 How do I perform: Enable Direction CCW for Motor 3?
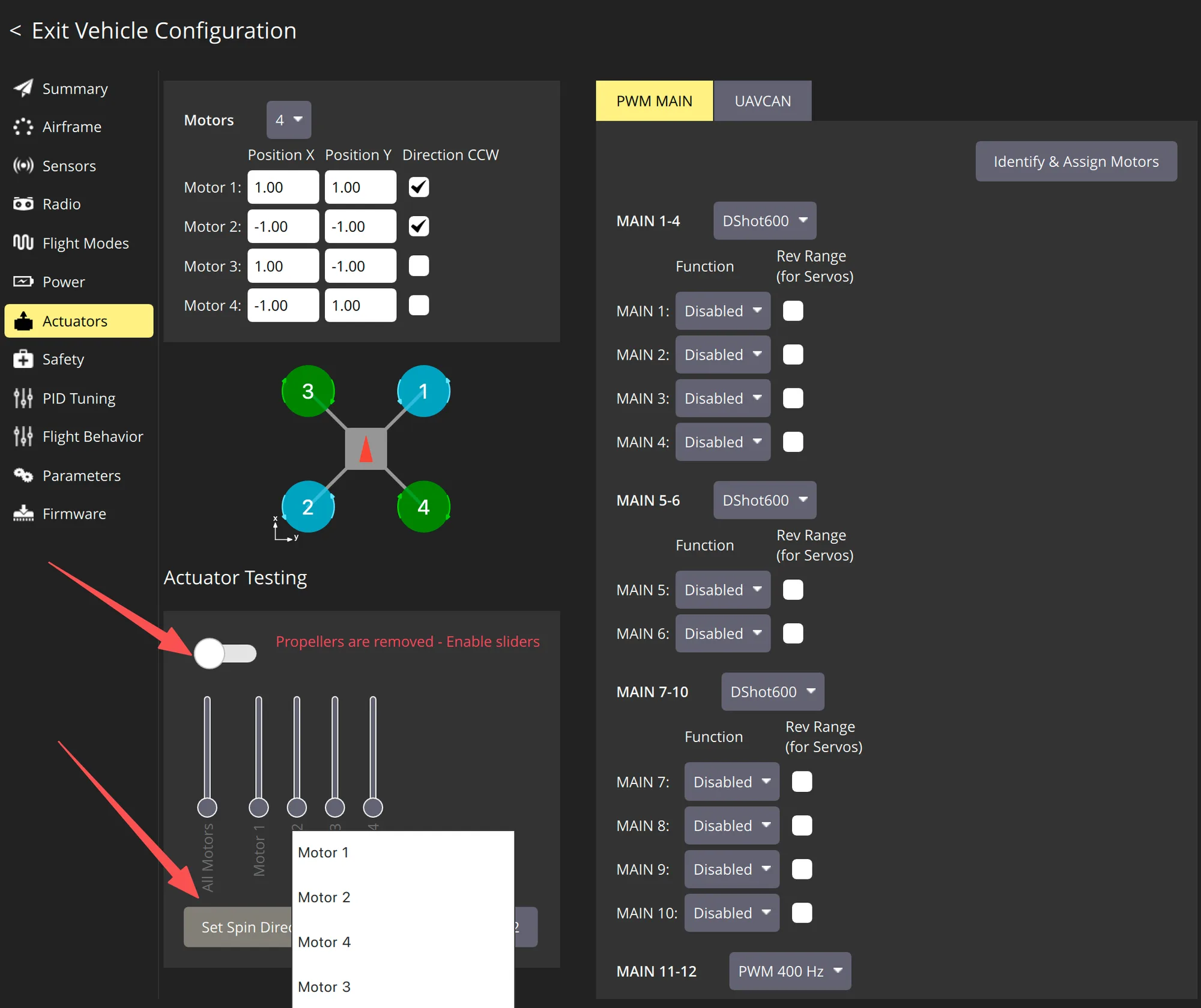(x=419, y=266)
